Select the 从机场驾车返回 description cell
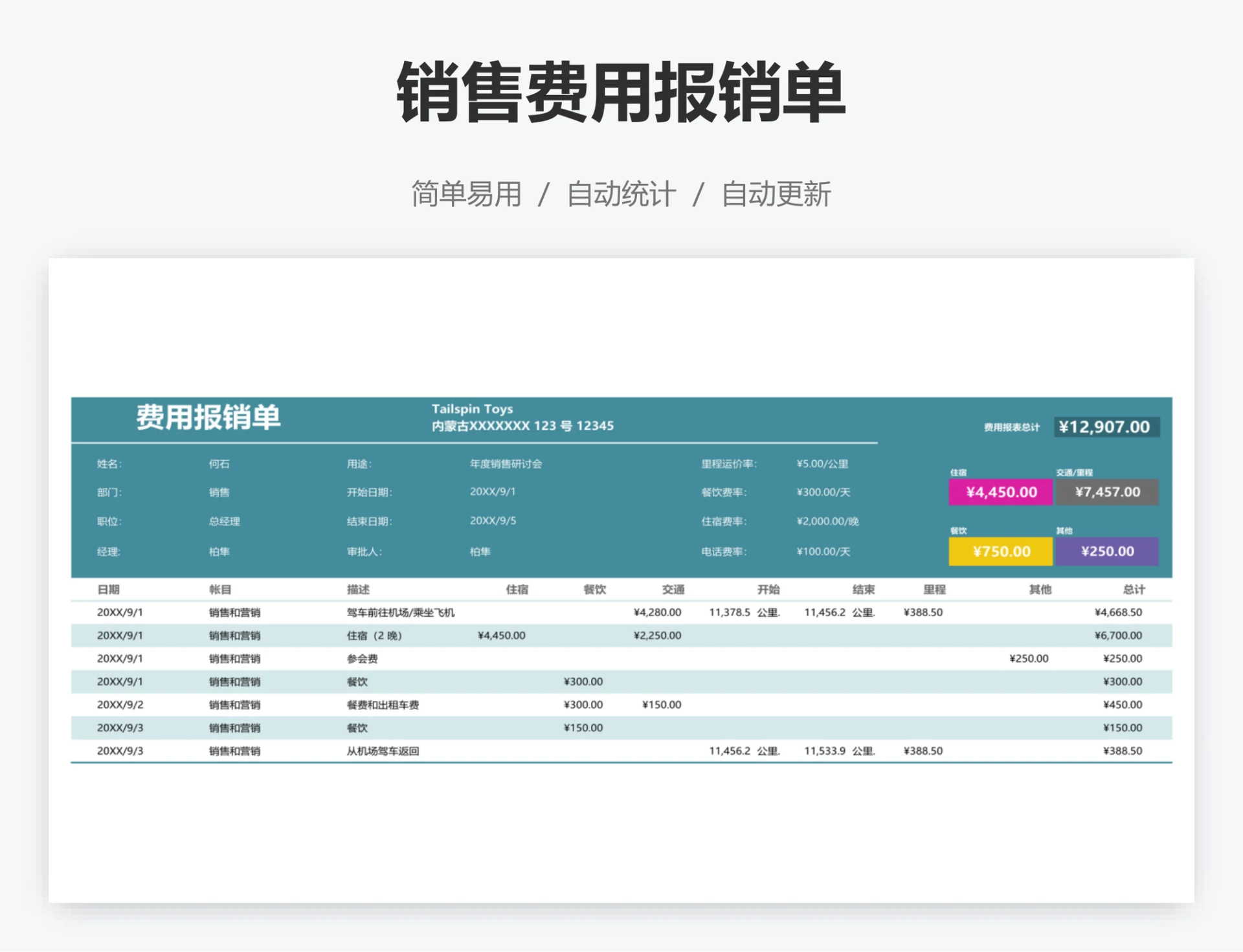 pyautogui.click(x=383, y=751)
